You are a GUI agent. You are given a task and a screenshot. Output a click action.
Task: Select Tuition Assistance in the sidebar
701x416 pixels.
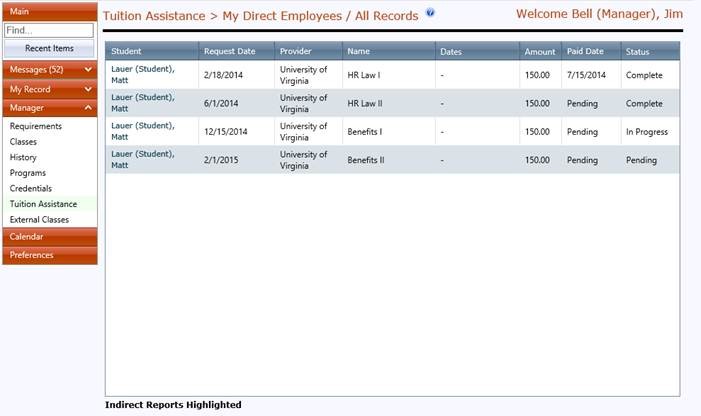43,204
